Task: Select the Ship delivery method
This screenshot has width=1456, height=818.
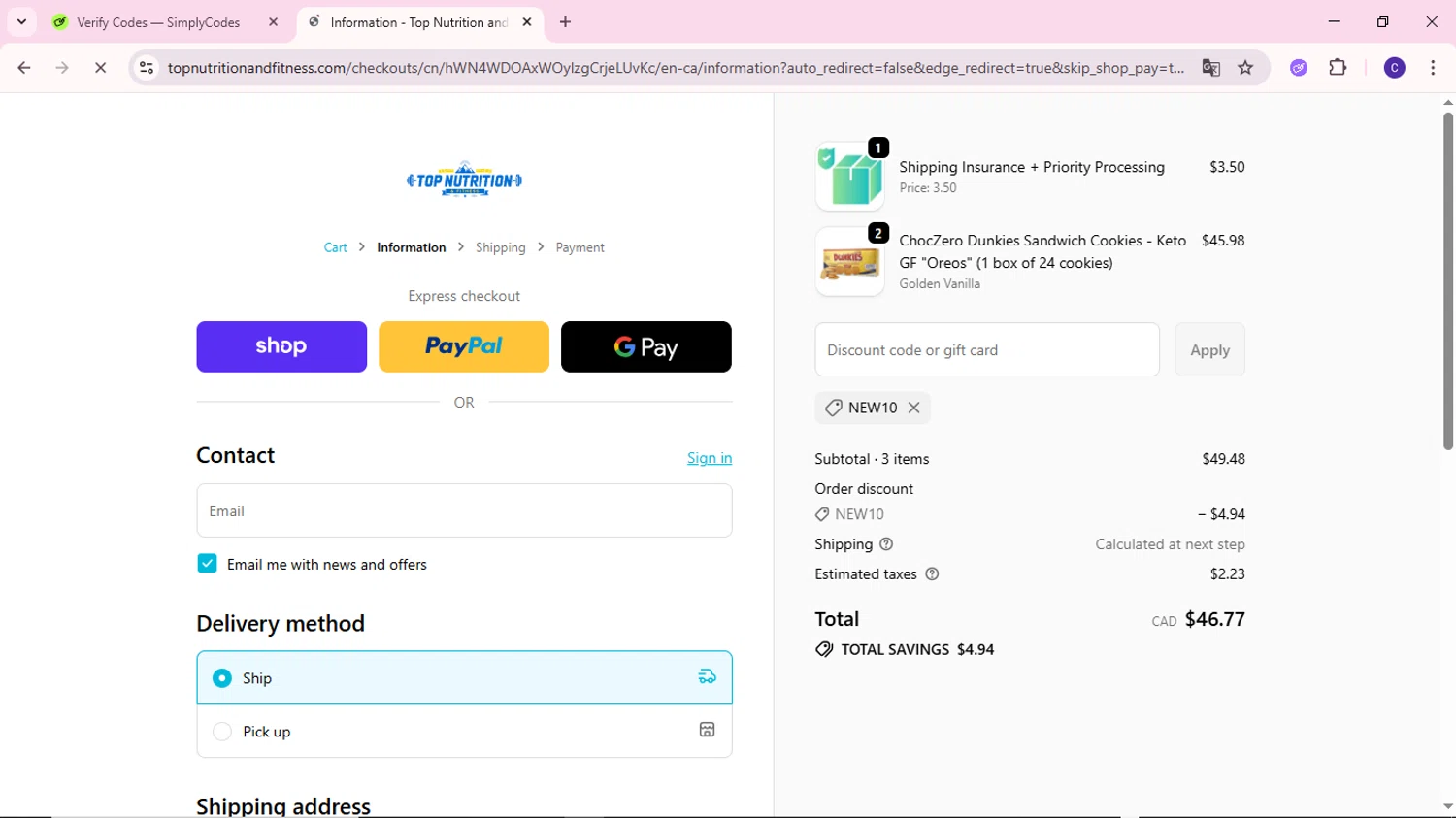Action: [464, 677]
